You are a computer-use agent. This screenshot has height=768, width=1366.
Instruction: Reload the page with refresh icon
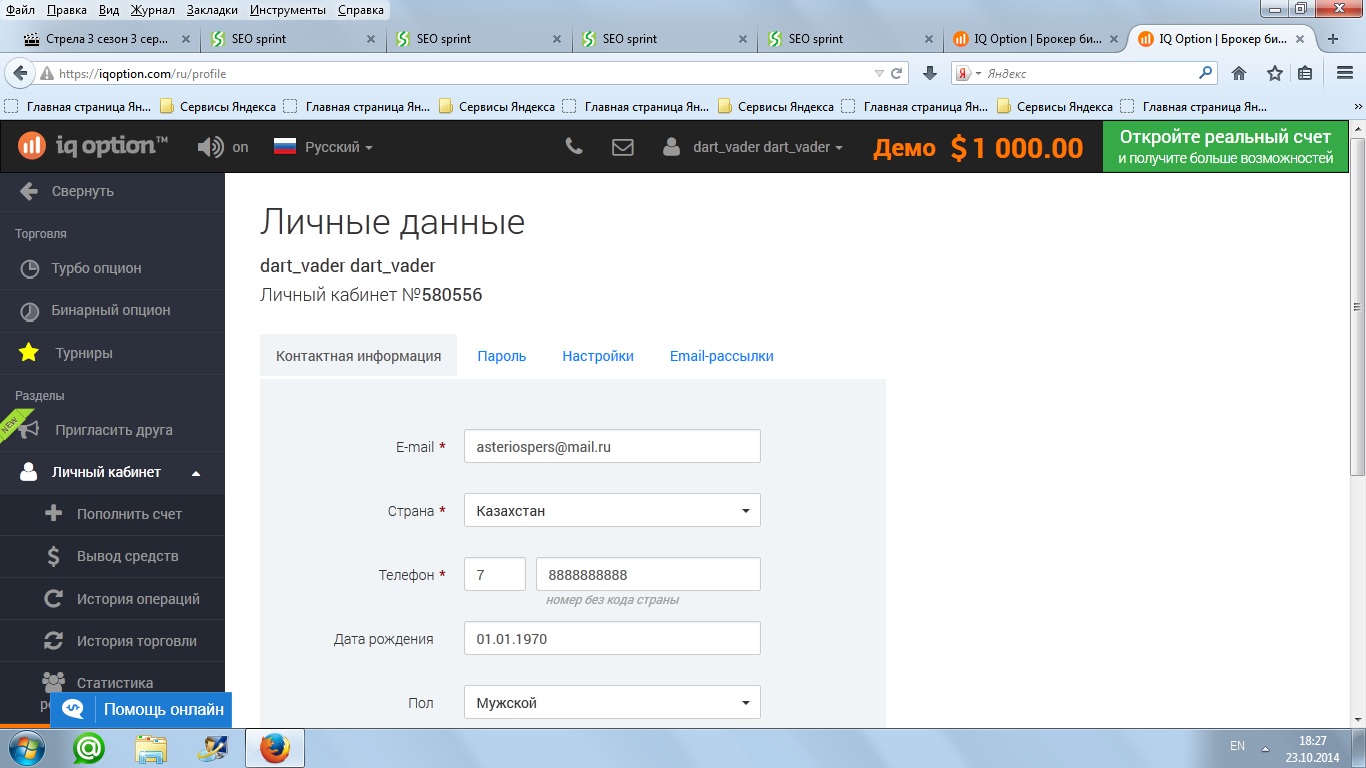tap(897, 74)
